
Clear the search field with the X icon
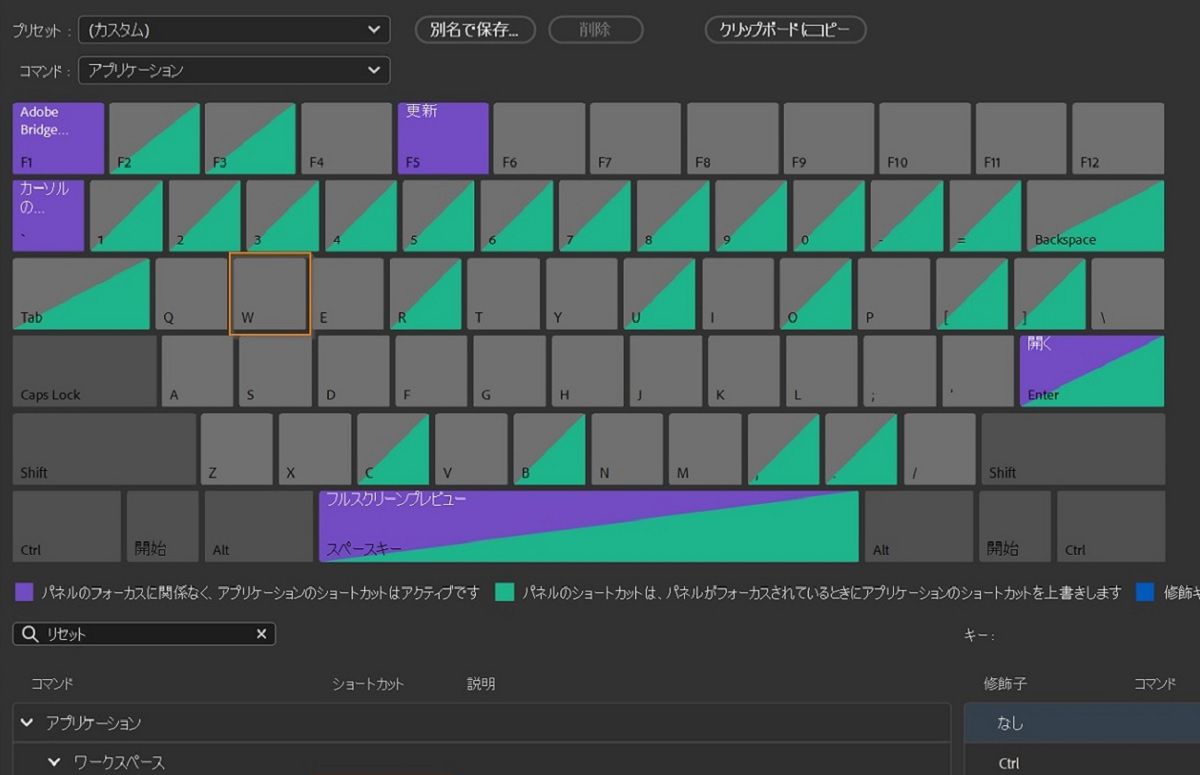pos(261,634)
